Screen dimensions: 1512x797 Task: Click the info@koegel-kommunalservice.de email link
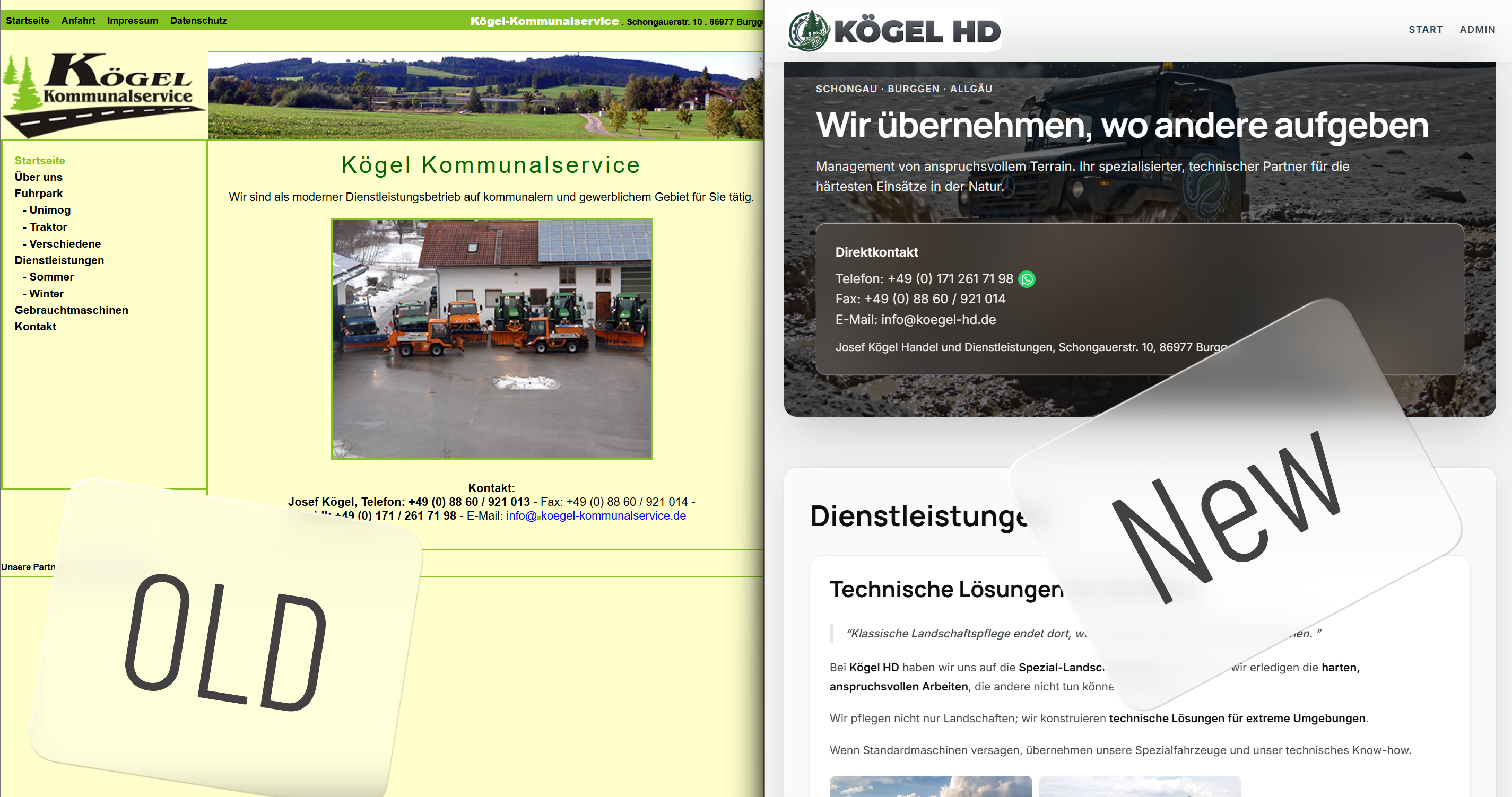(596, 515)
